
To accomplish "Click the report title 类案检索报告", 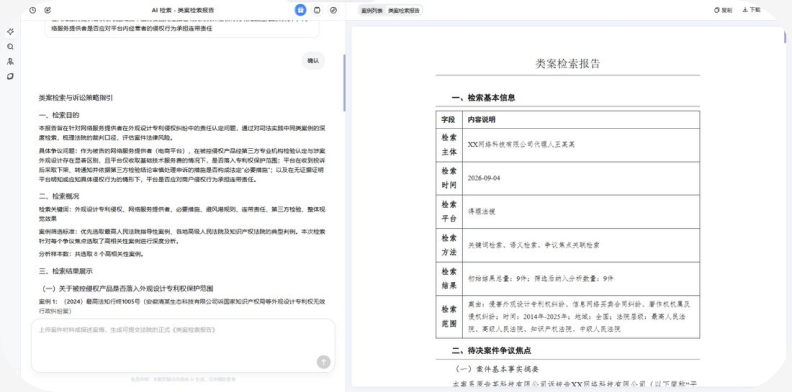I will pos(568,64).
